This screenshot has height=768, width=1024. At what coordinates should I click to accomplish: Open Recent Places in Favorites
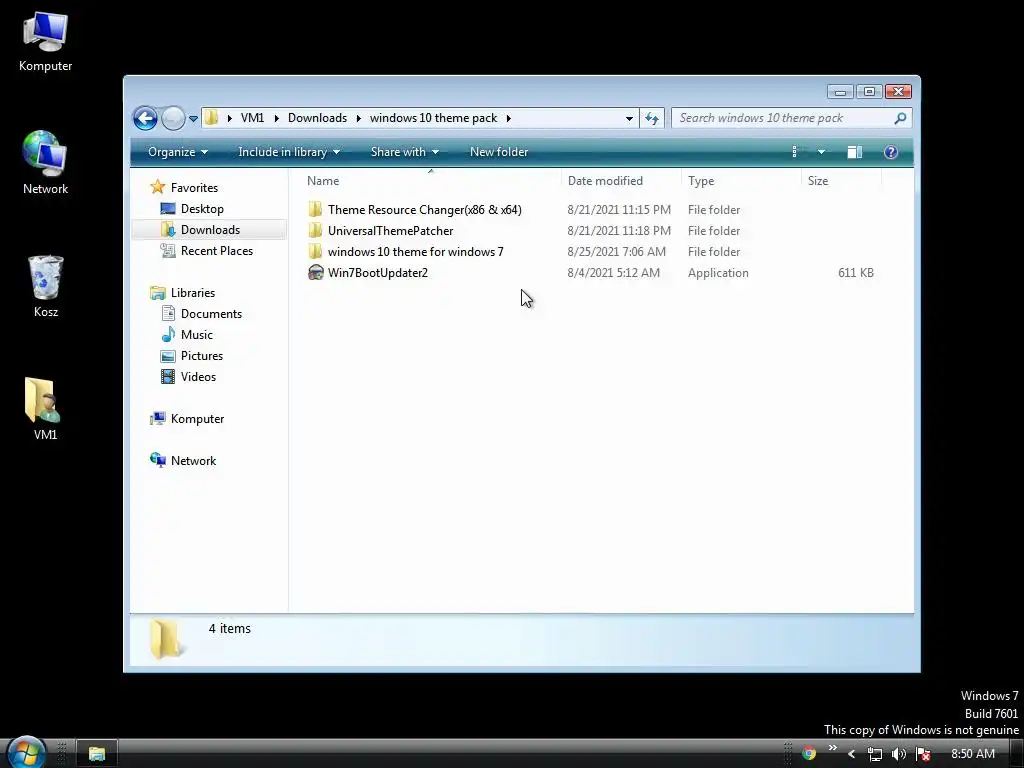click(216, 251)
